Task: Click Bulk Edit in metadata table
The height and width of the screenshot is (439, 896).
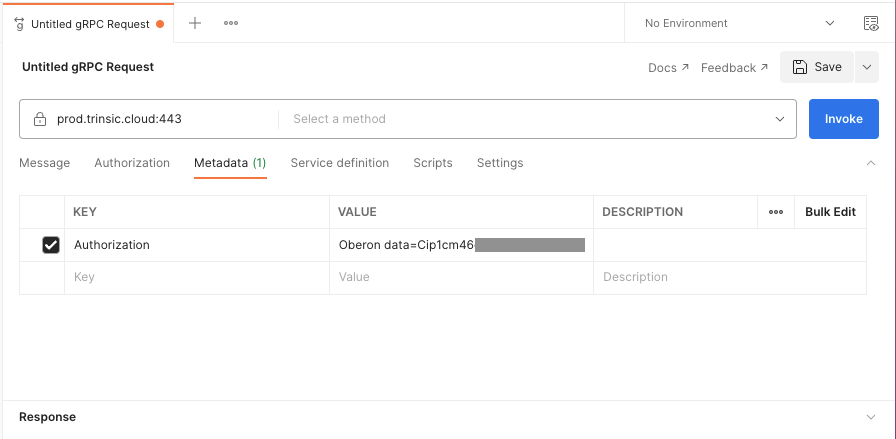Action: (x=830, y=212)
